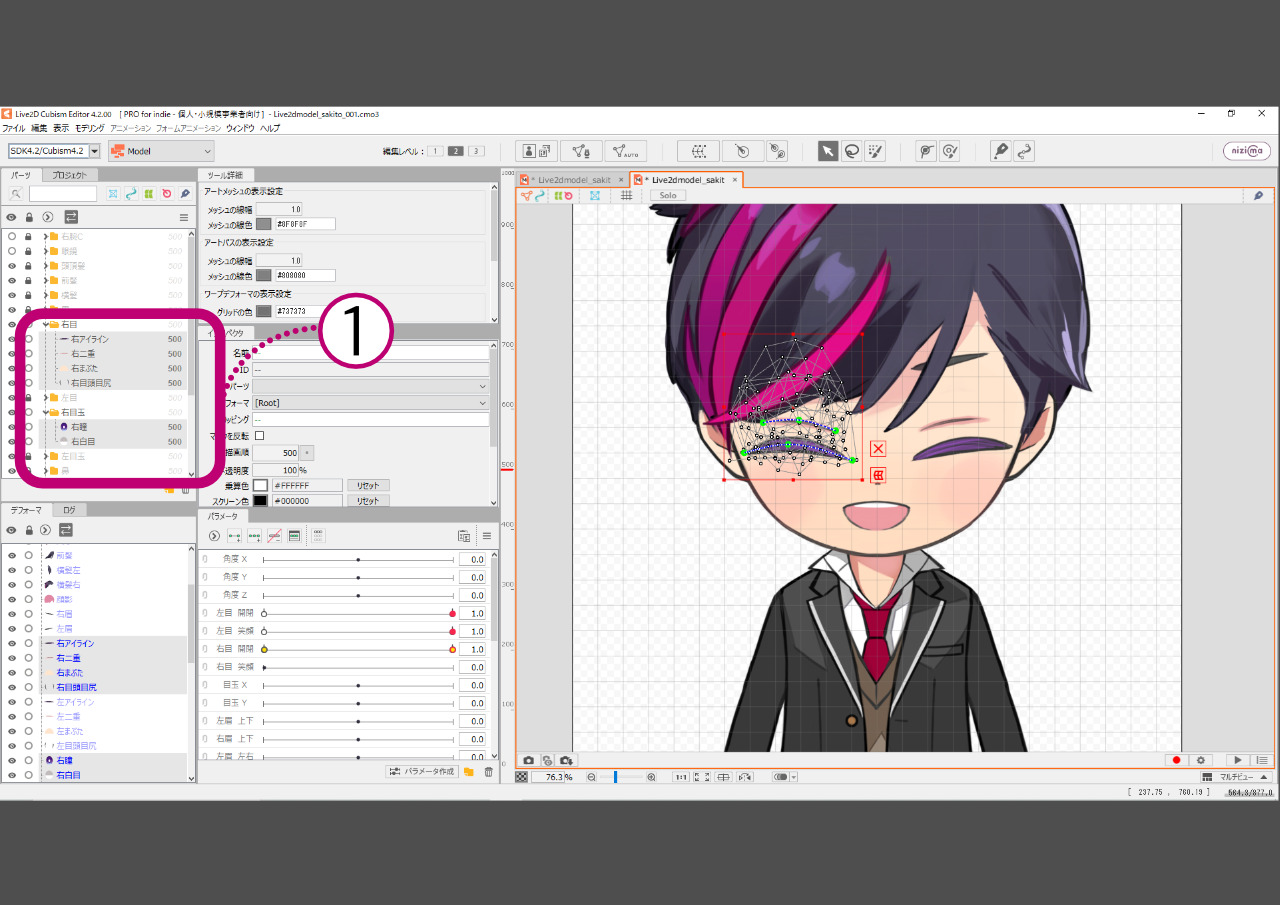Open the ファイル menu
1280x905 pixels.
click(14, 129)
